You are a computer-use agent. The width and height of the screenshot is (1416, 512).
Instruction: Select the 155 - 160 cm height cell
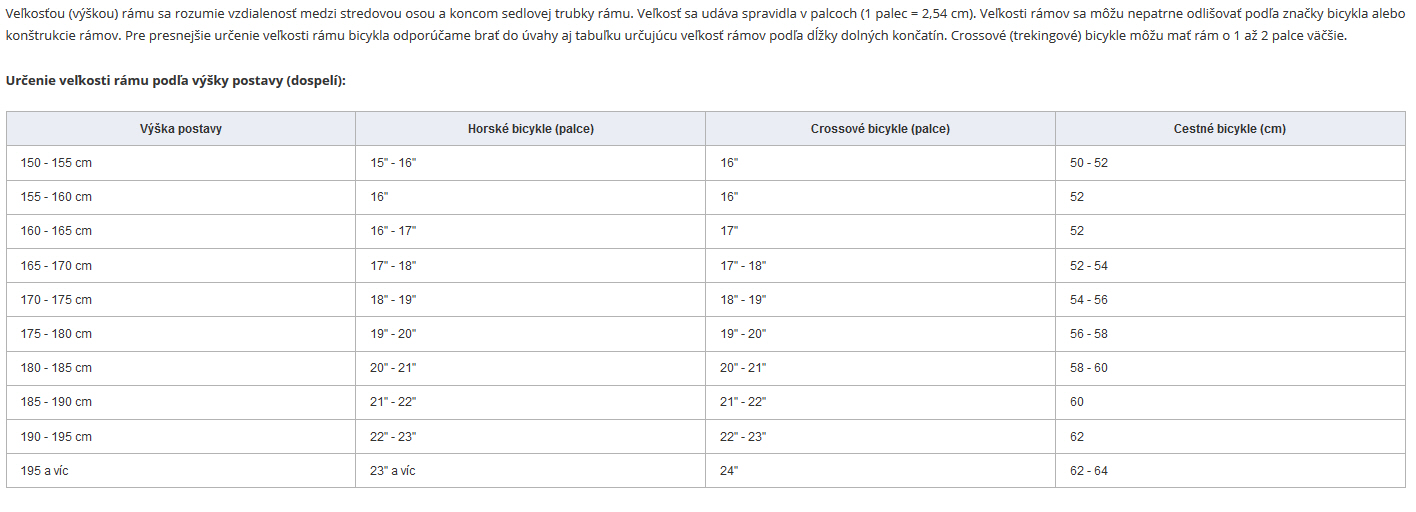[x=181, y=197]
